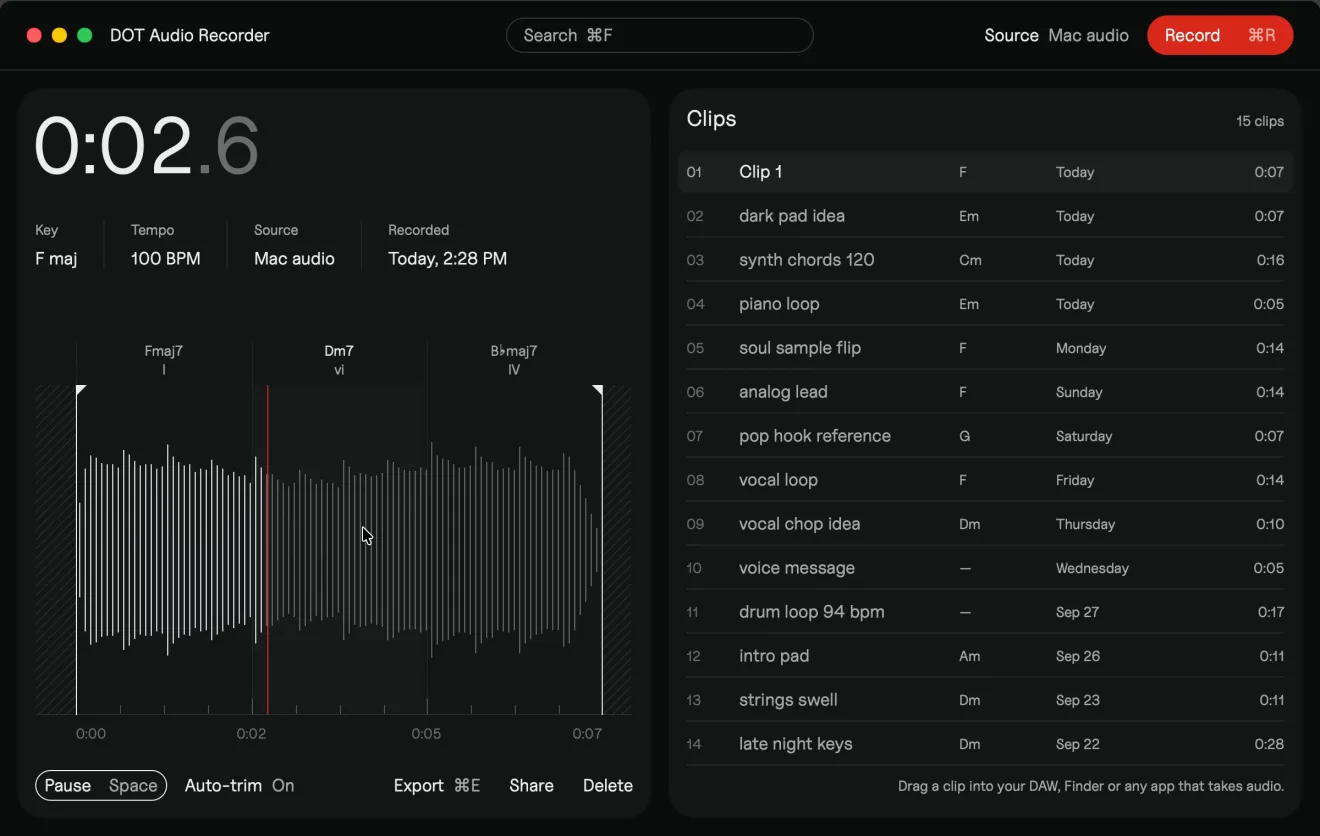Open the 'drum loop 94 bpm' clip
The width and height of the screenshot is (1320, 836).
coord(985,612)
